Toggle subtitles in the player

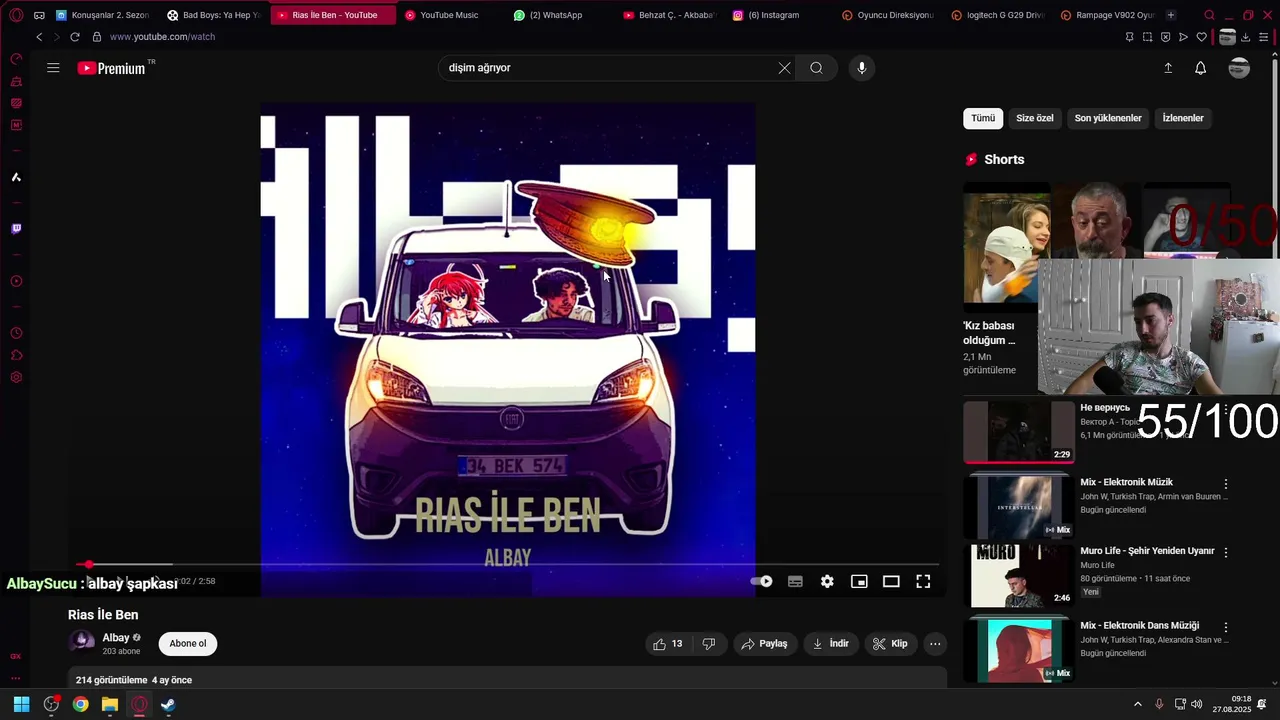coord(795,581)
